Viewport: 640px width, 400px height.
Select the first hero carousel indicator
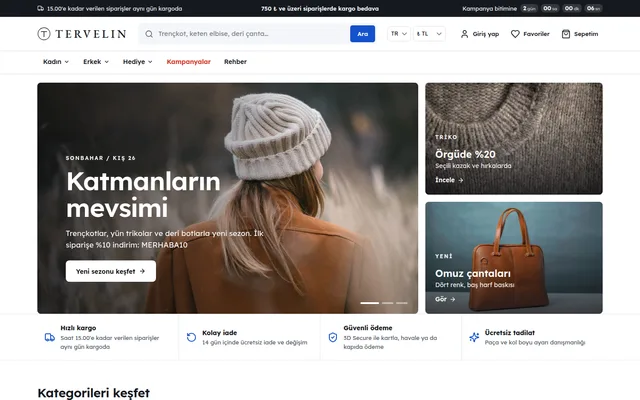click(x=369, y=303)
